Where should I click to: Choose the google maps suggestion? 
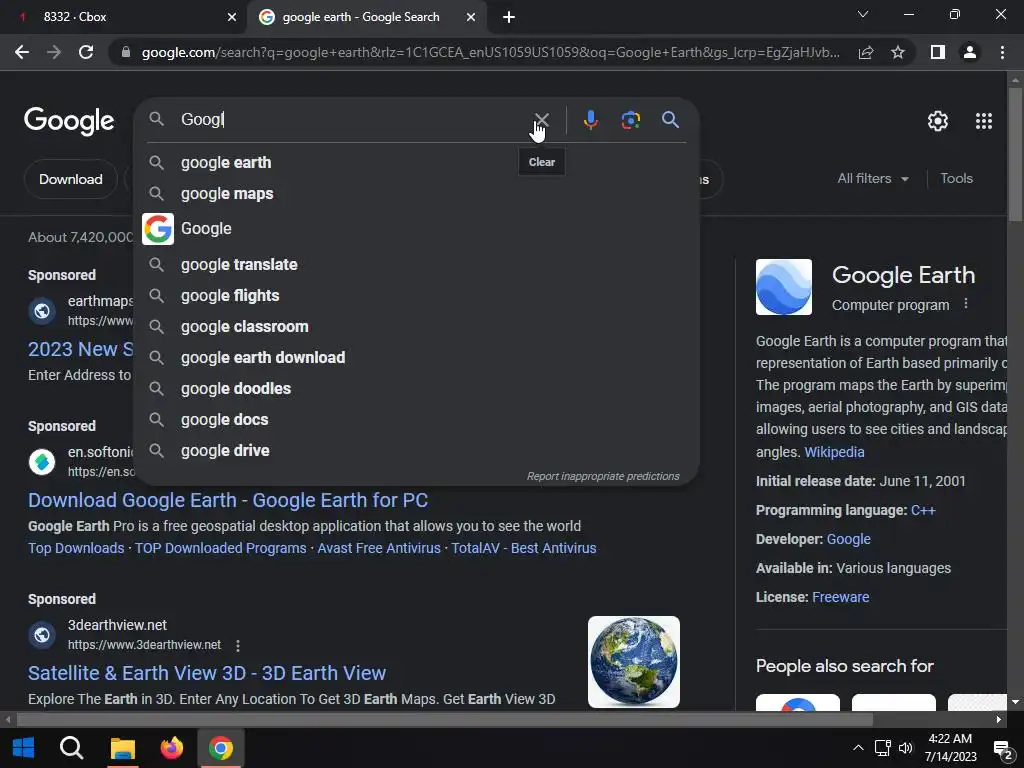point(416,194)
